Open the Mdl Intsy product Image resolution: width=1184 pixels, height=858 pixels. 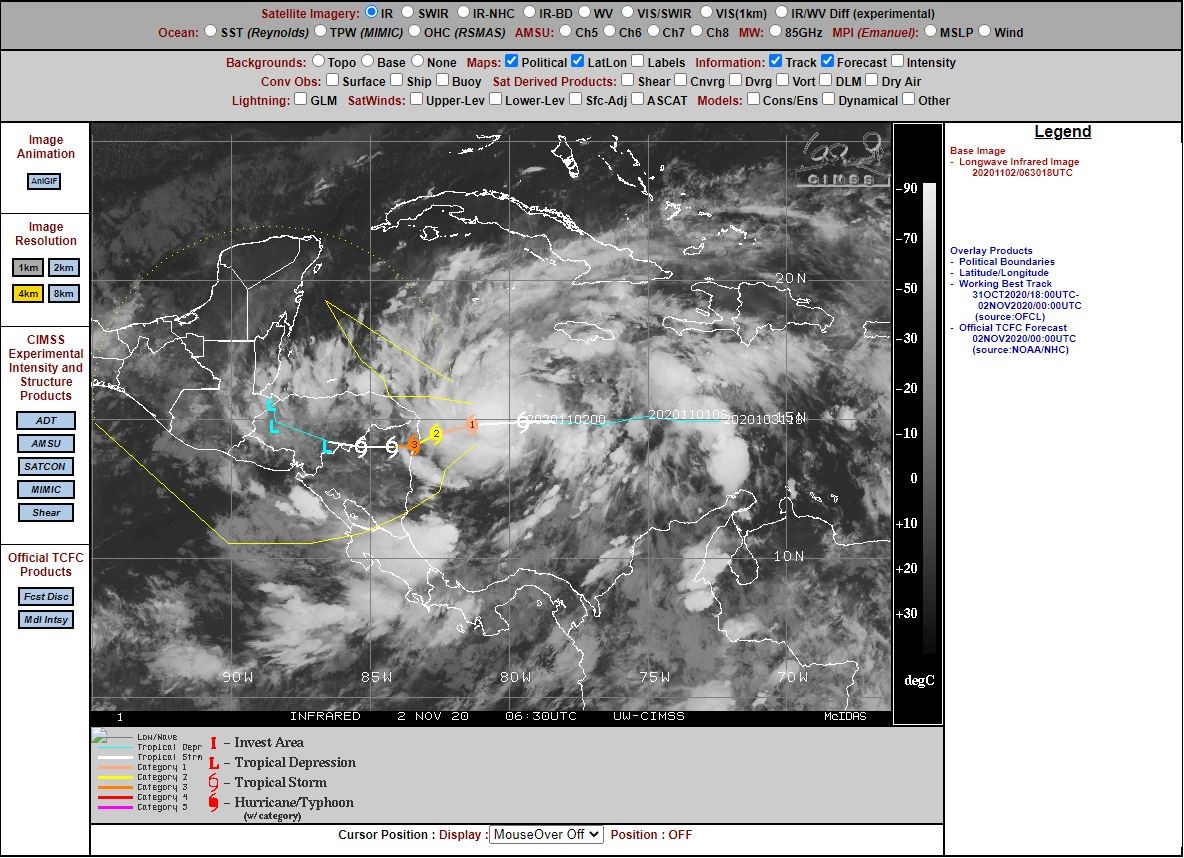click(x=46, y=620)
